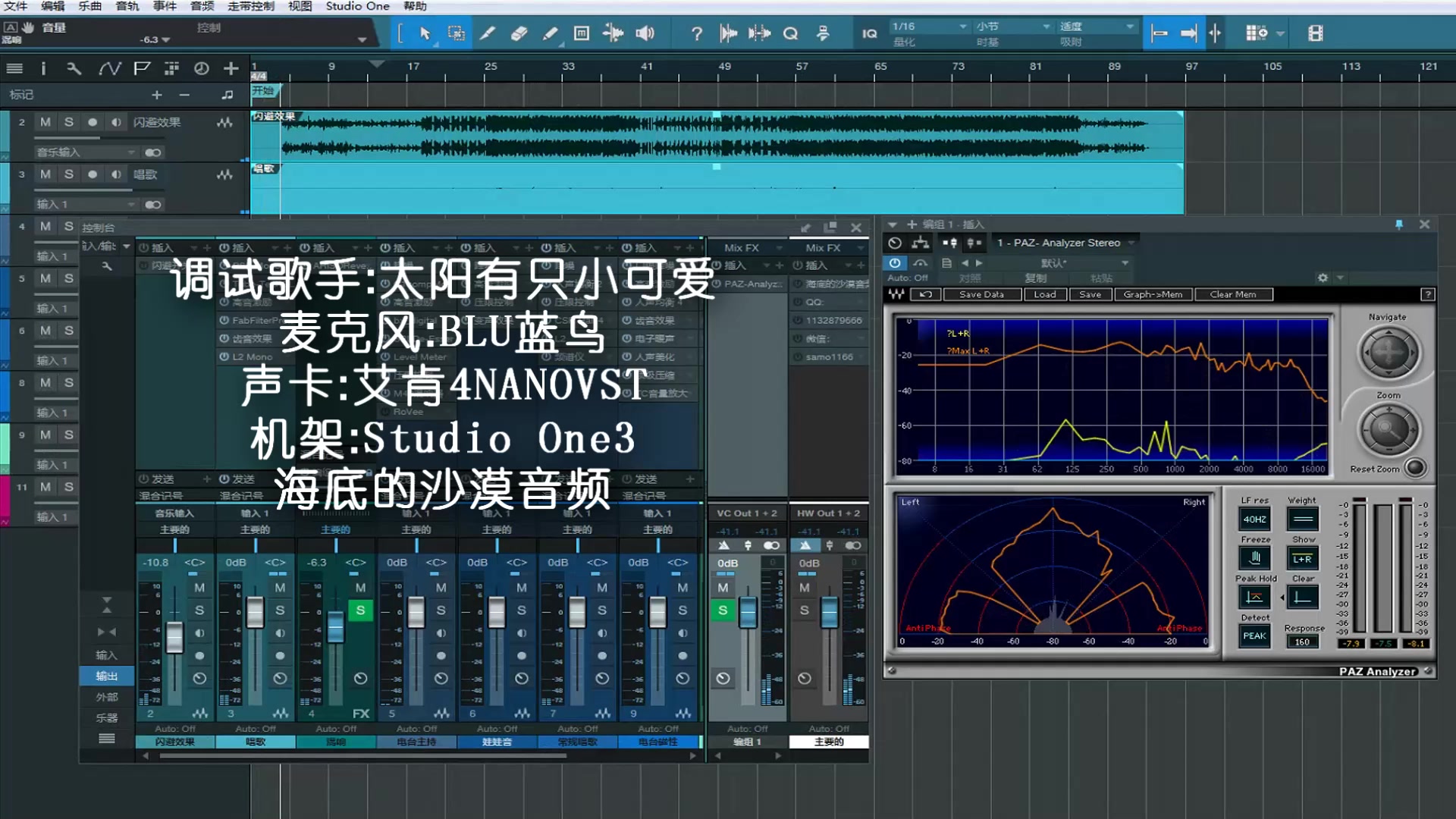Click the question mark help icon
The height and width of the screenshot is (819, 1456).
coord(696,33)
